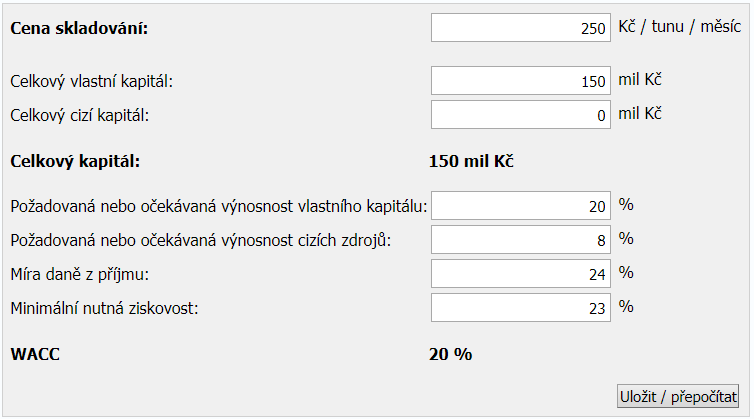Click the bold WACC label

pyautogui.click(x=35, y=353)
